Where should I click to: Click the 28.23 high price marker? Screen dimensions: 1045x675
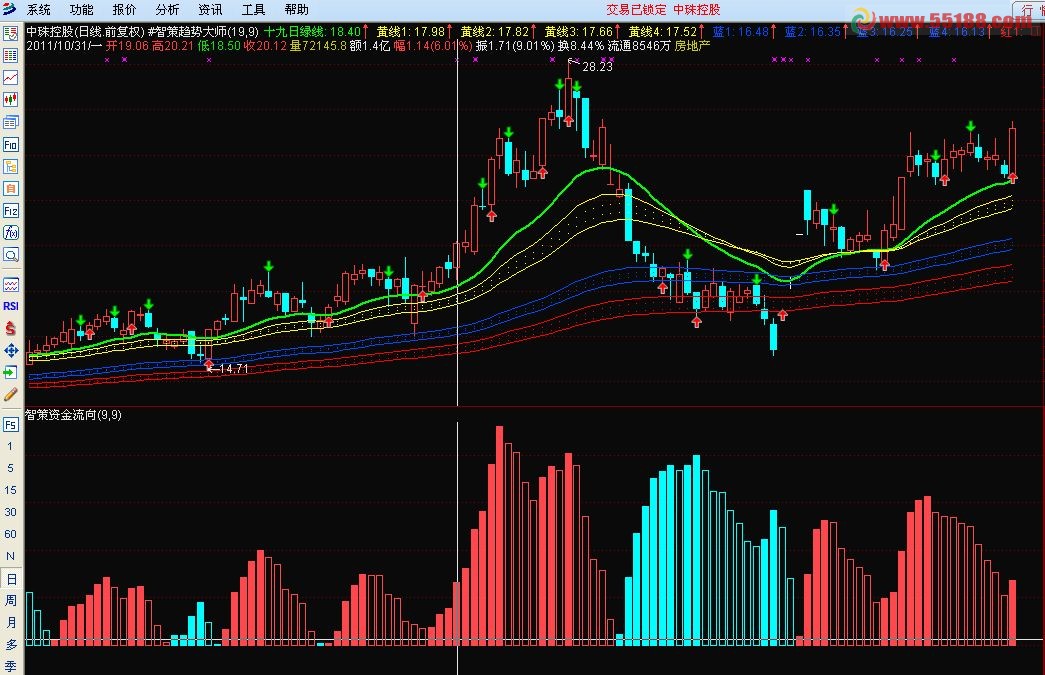[x=596, y=67]
